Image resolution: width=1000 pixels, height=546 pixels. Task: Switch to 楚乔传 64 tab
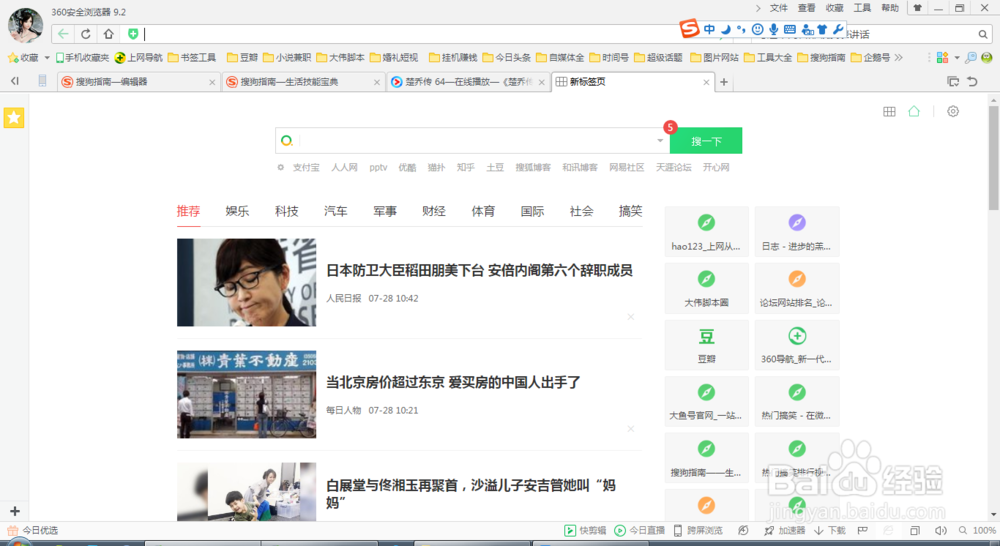point(468,82)
